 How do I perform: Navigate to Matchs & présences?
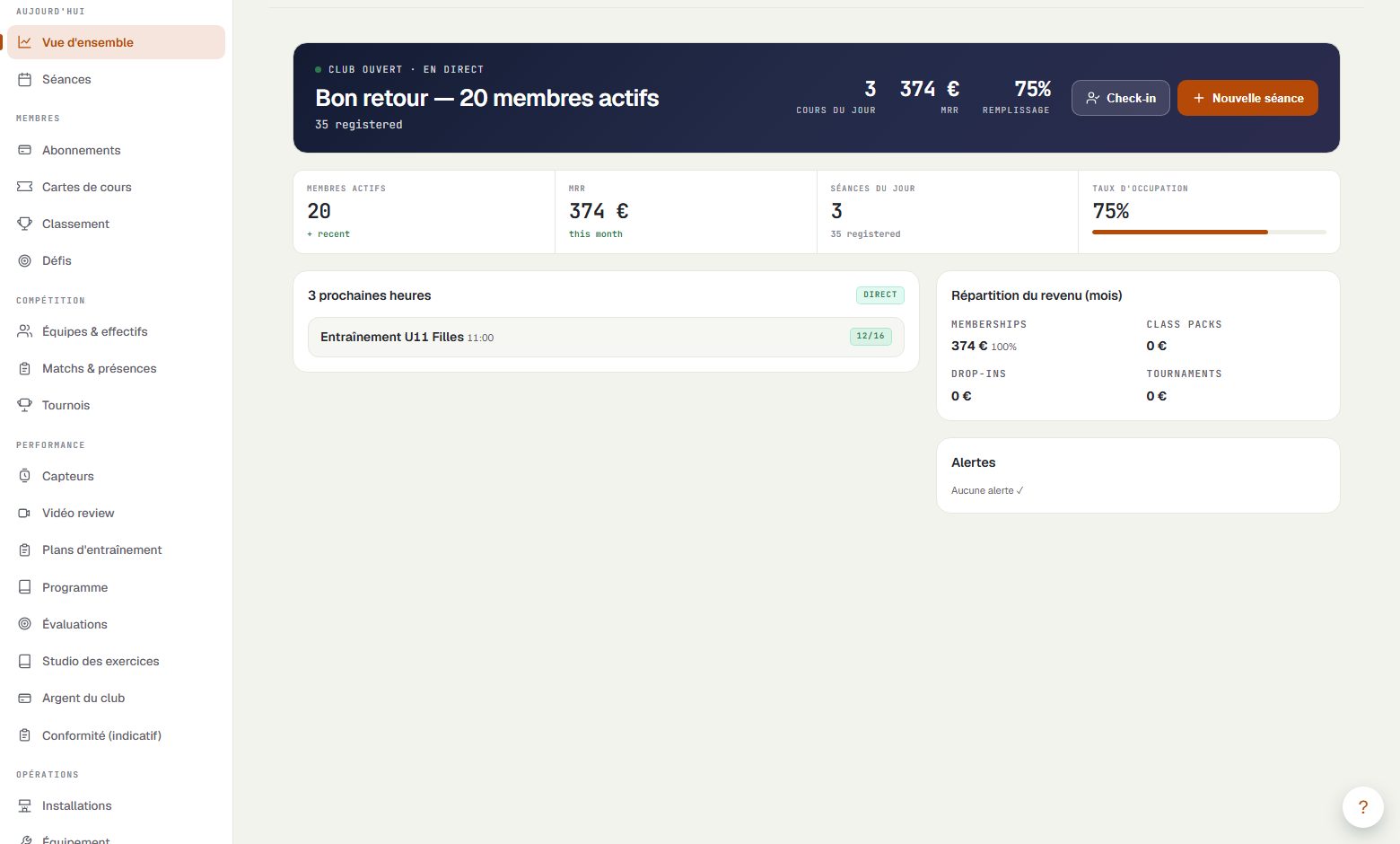116,368
